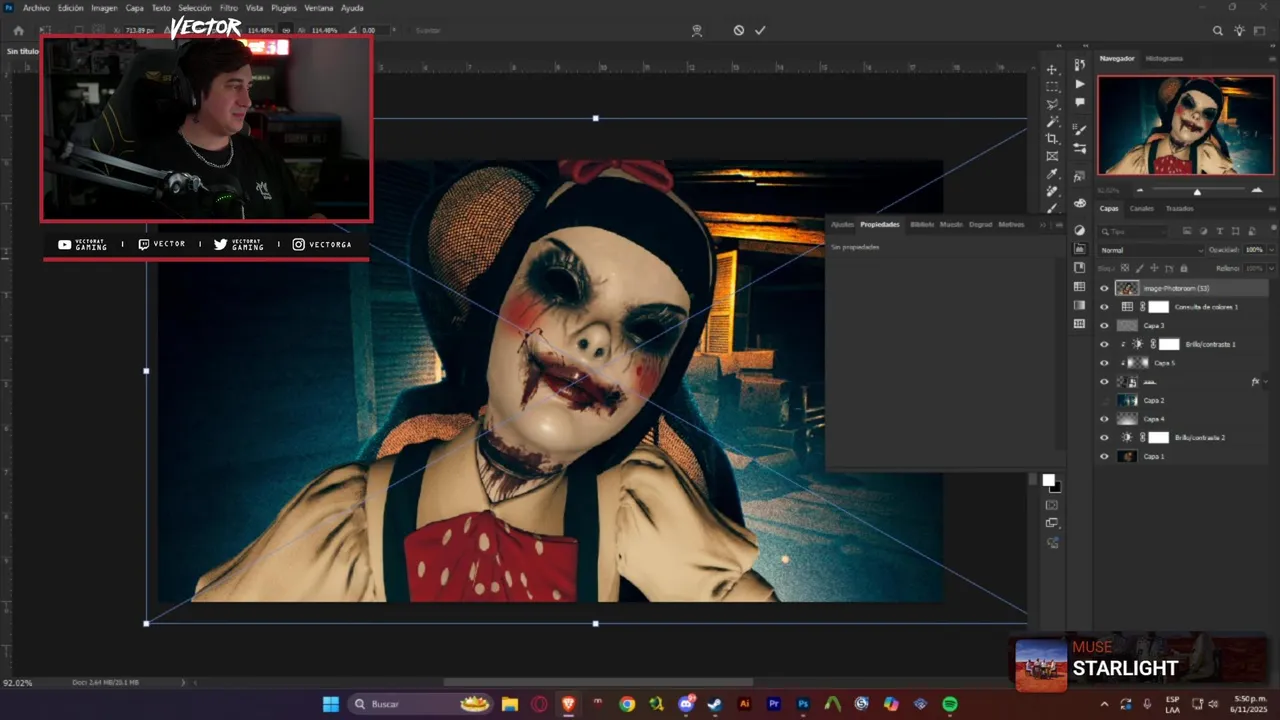The image size is (1280, 720).
Task: Click the Capa 1 layer thumbnail
Action: click(1127, 457)
